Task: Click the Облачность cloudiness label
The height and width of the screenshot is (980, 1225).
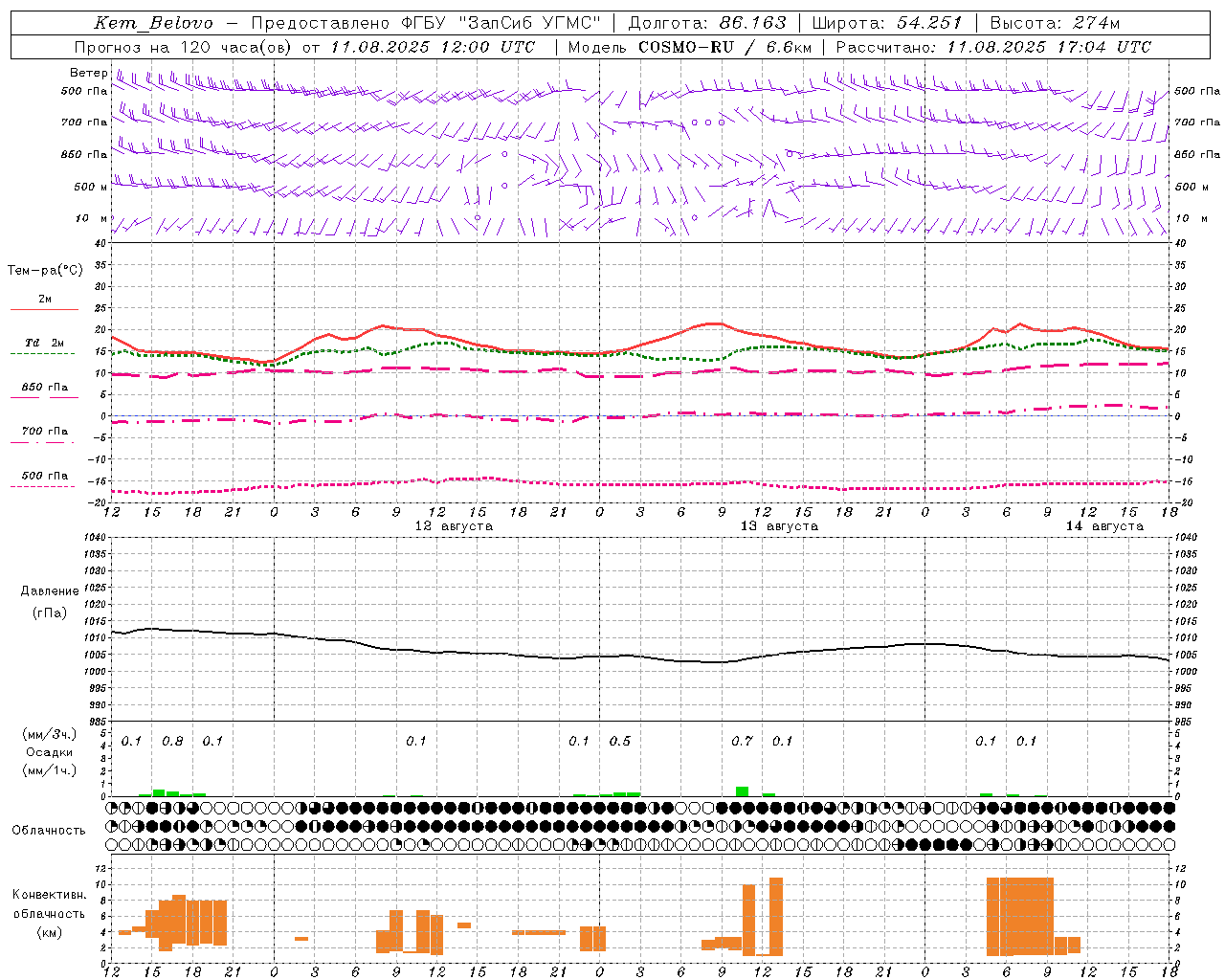Action: pyautogui.click(x=49, y=831)
